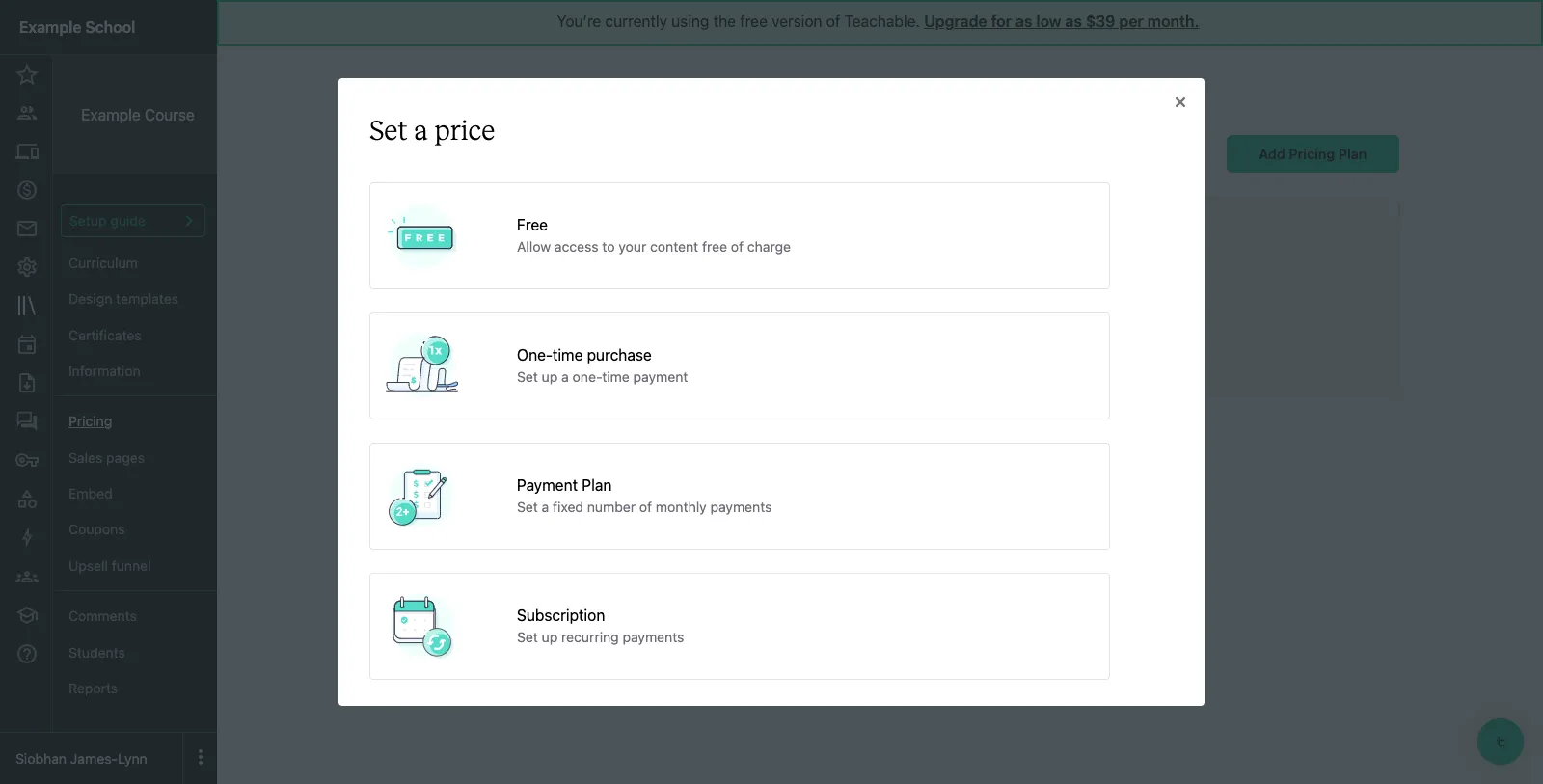This screenshot has width=1543, height=784.
Task: Dismiss the Set a price dialog
Action: tap(1179, 101)
